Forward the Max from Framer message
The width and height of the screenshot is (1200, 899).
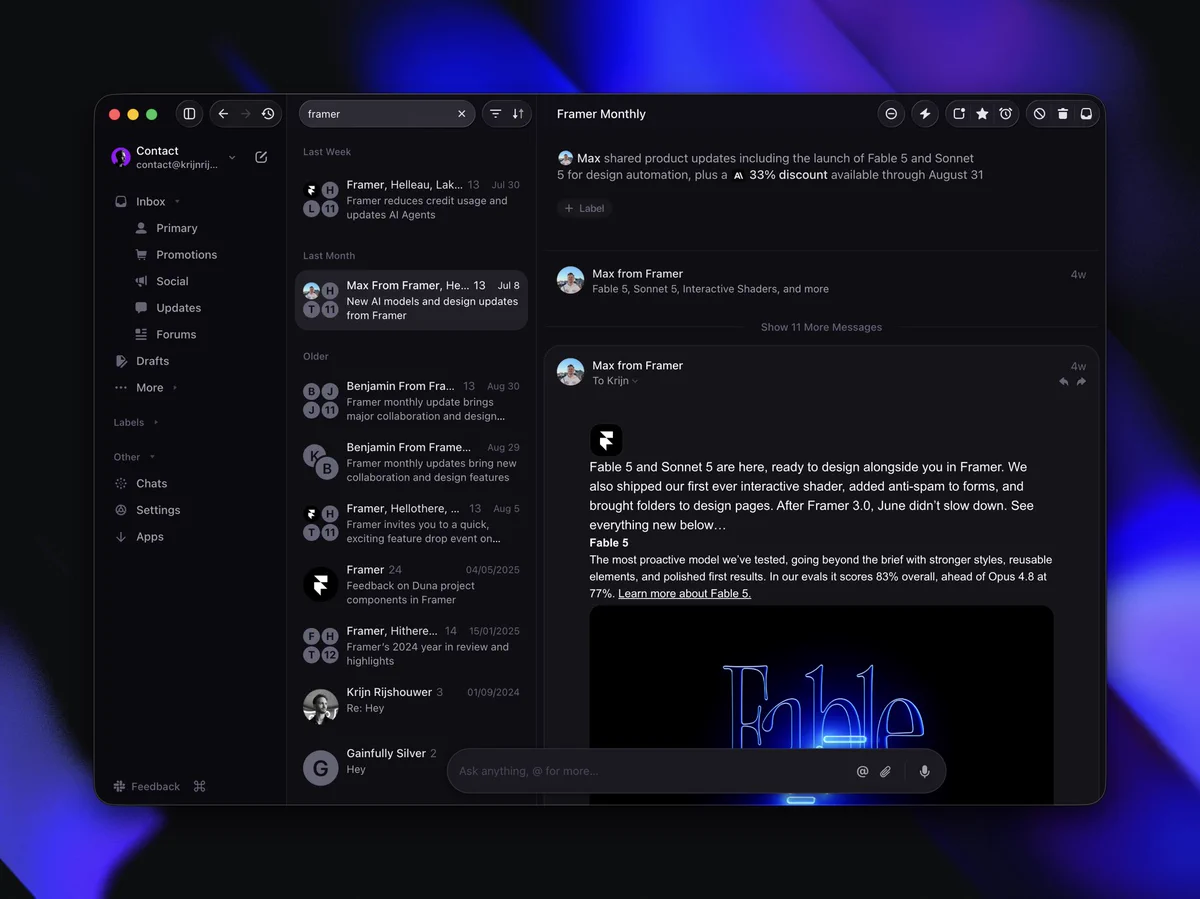click(x=1081, y=382)
